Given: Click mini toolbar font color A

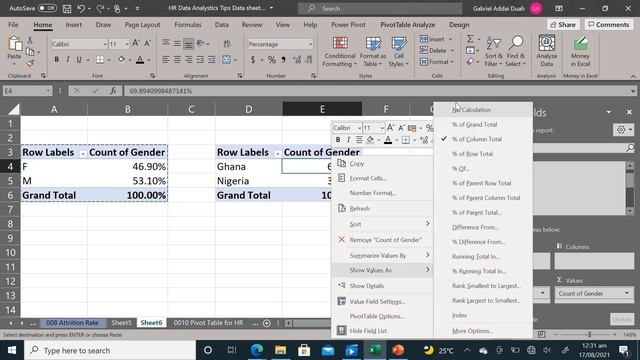Looking at the screenshot, I should click(x=388, y=140).
